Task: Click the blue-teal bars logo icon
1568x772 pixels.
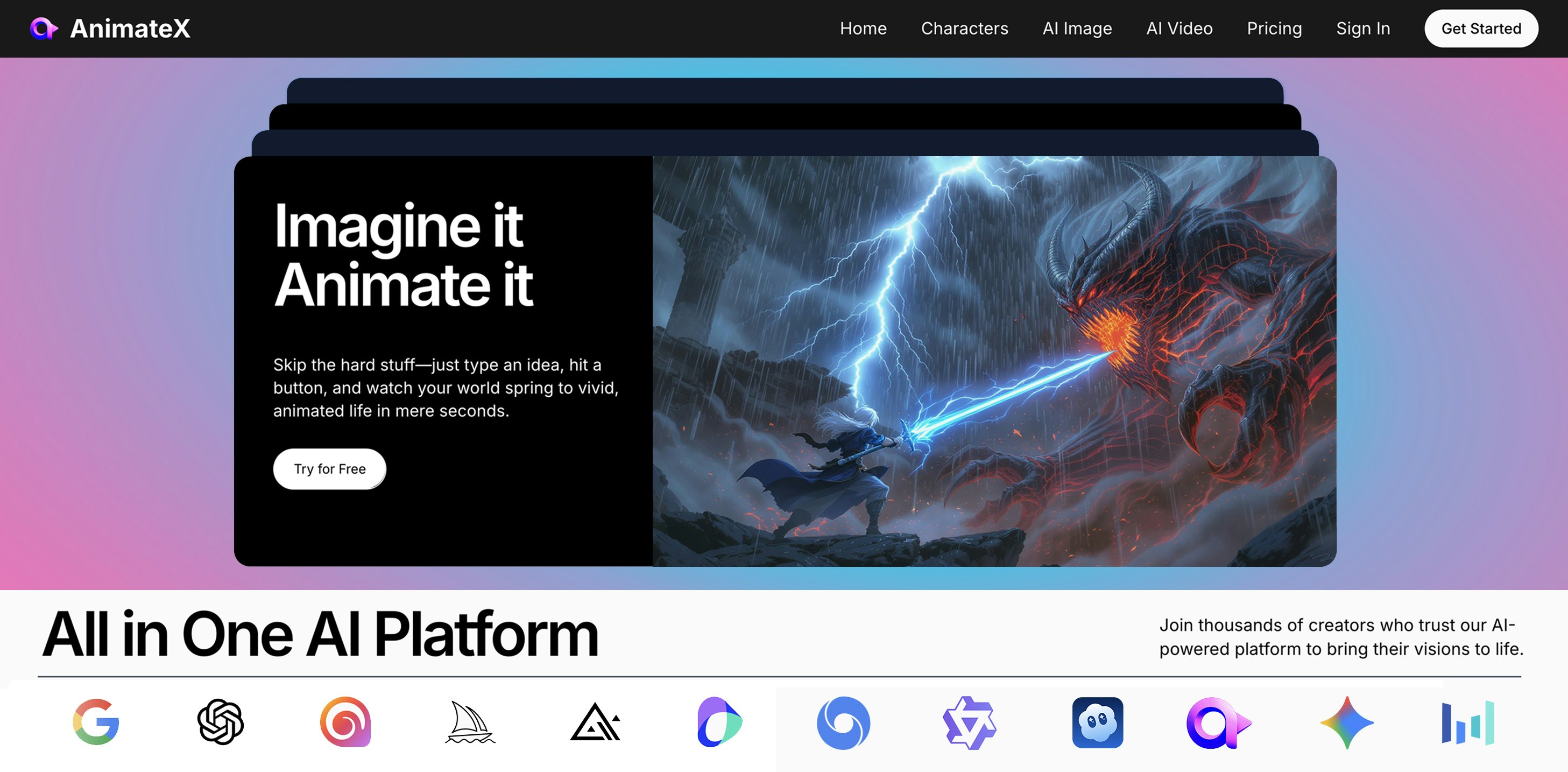Action: (x=1467, y=722)
